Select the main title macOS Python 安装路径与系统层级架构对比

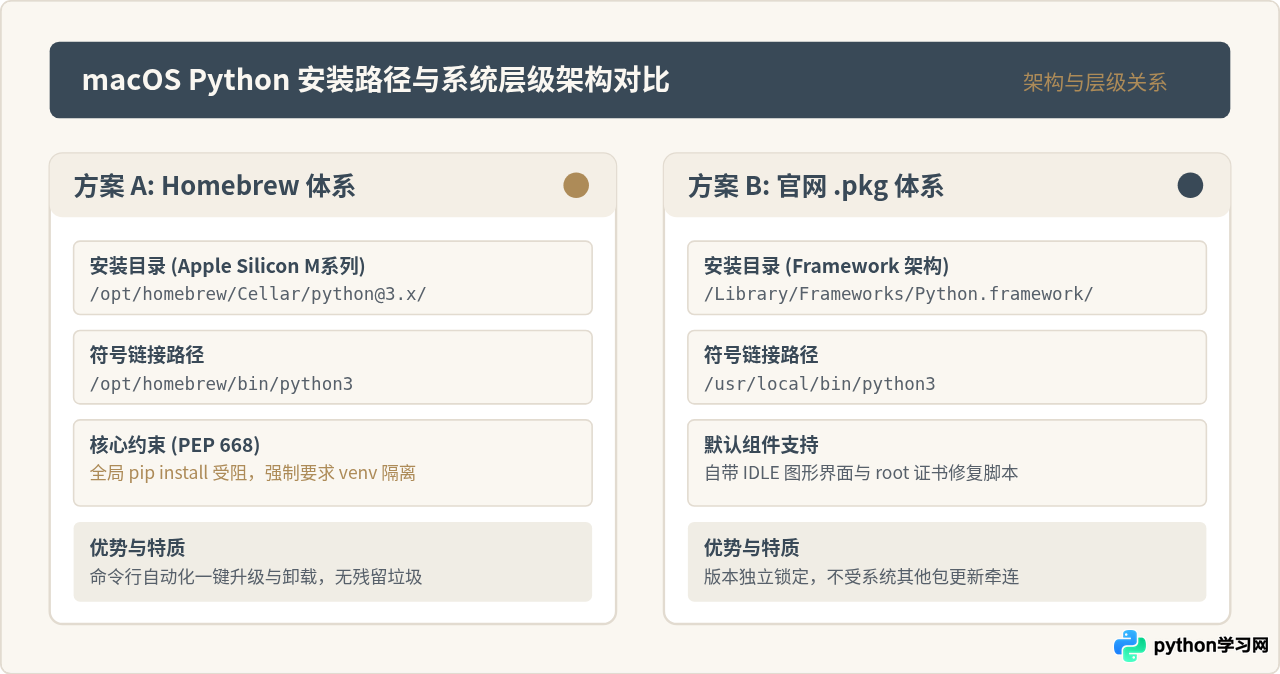pos(376,80)
